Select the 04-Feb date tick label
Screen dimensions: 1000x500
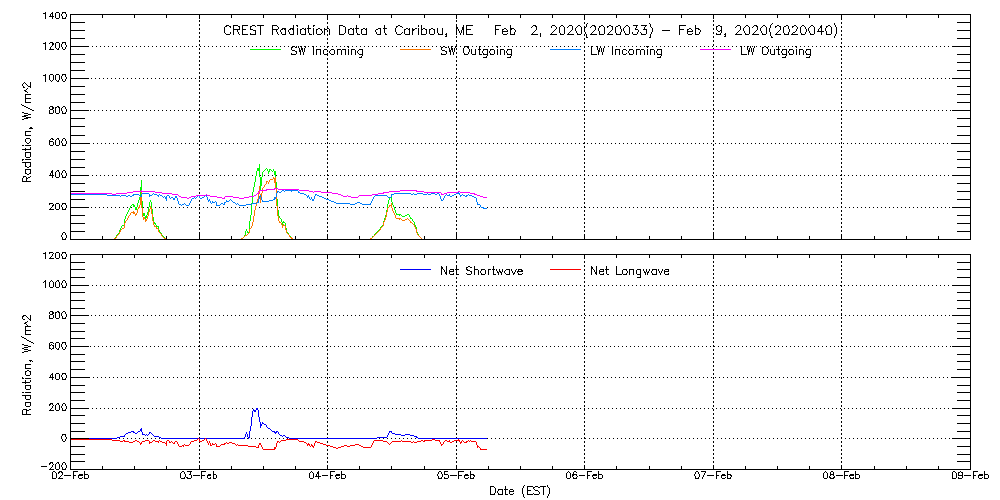click(x=328, y=476)
